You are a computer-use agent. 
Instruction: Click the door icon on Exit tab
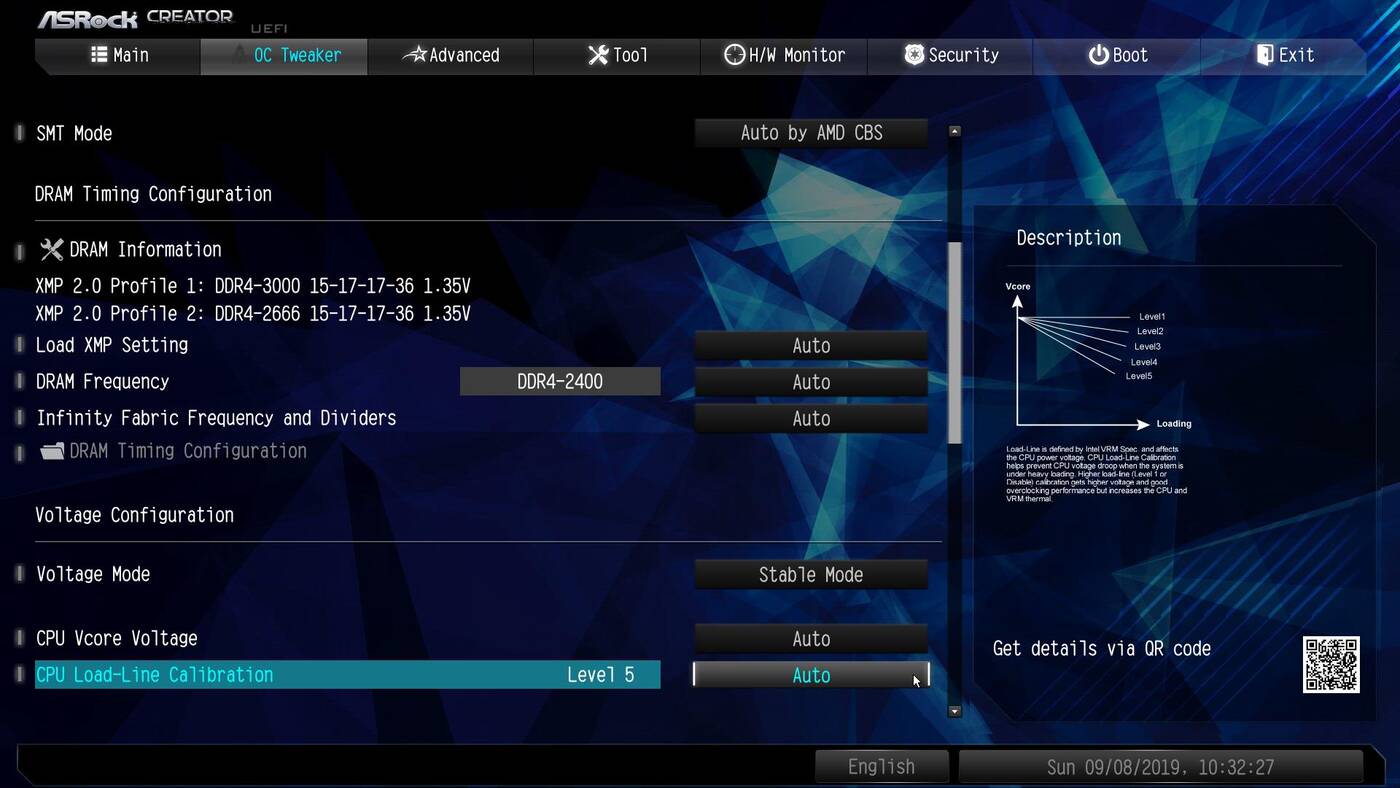(x=1265, y=55)
